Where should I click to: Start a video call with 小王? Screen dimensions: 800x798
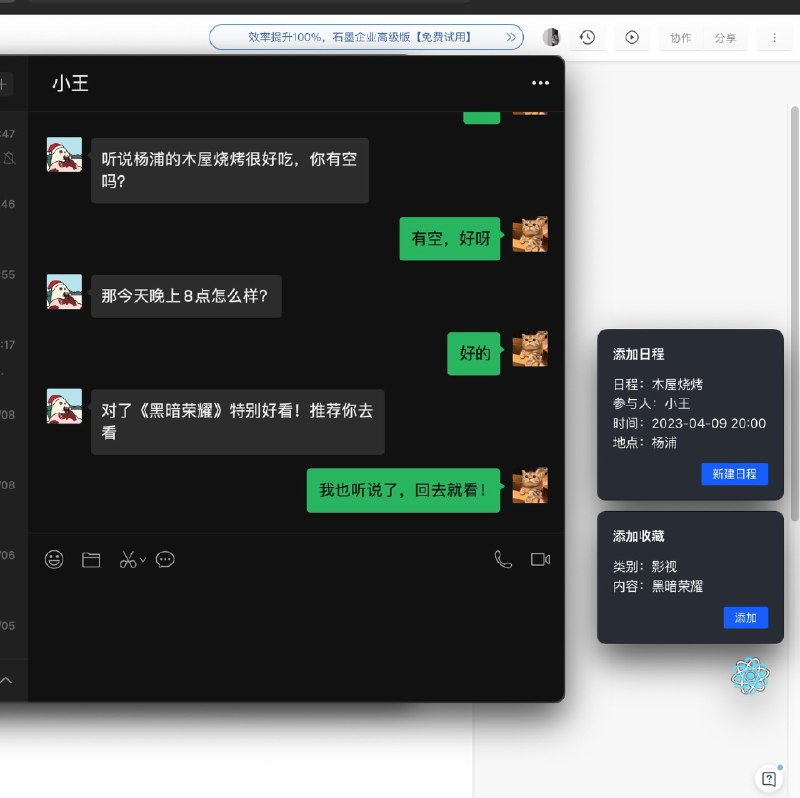click(541, 560)
